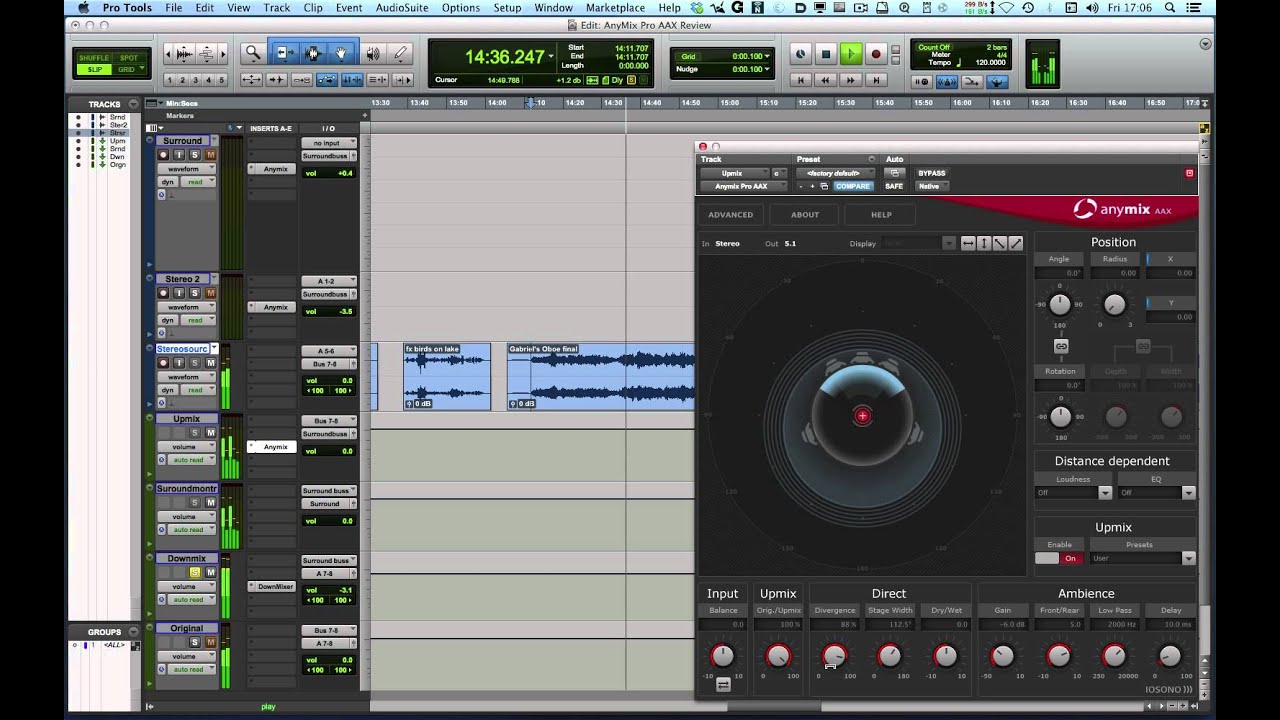Recall Zoom preset 1

tap(169, 80)
